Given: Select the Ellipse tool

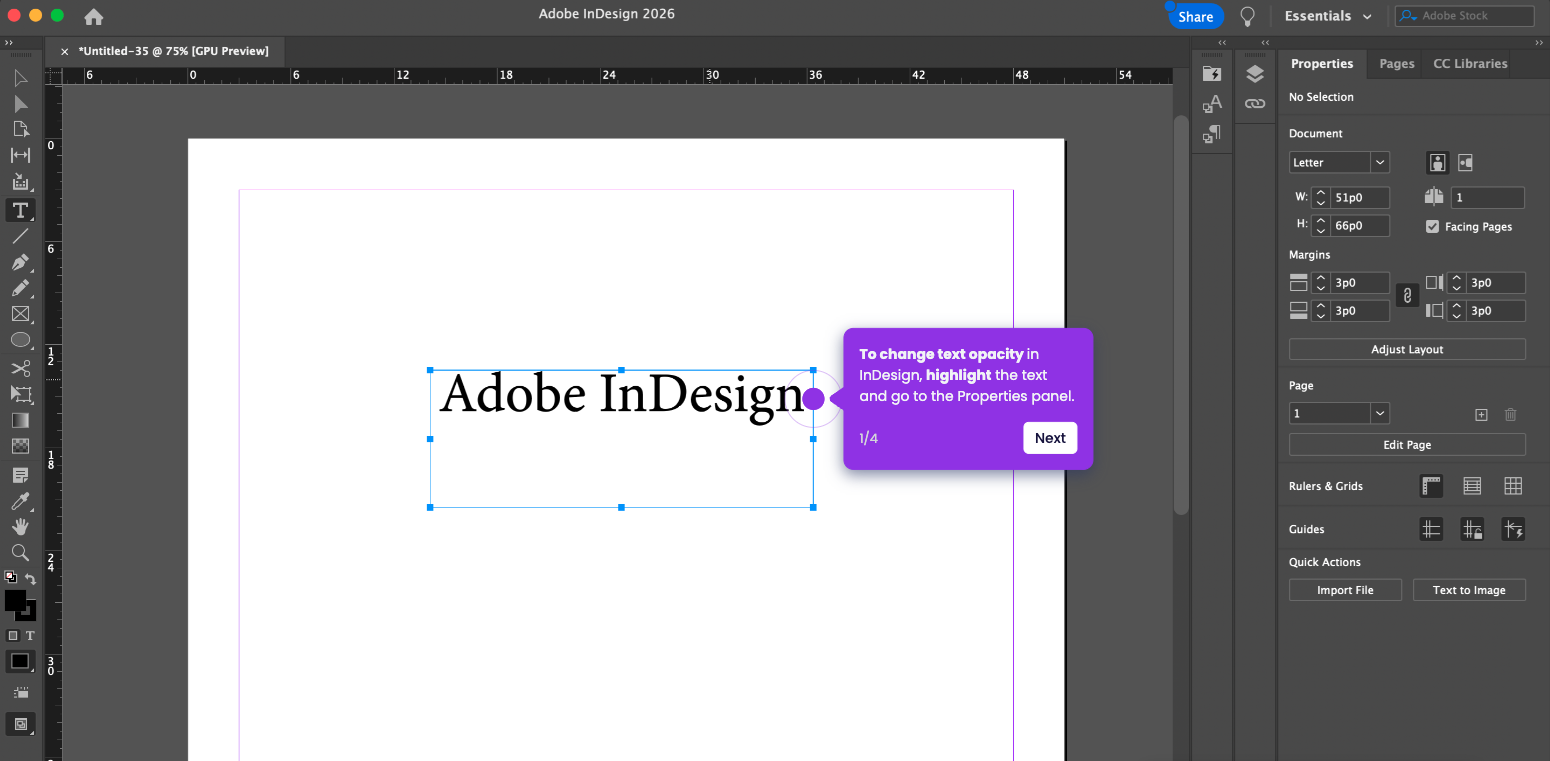Looking at the screenshot, I should [x=21, y=341].
